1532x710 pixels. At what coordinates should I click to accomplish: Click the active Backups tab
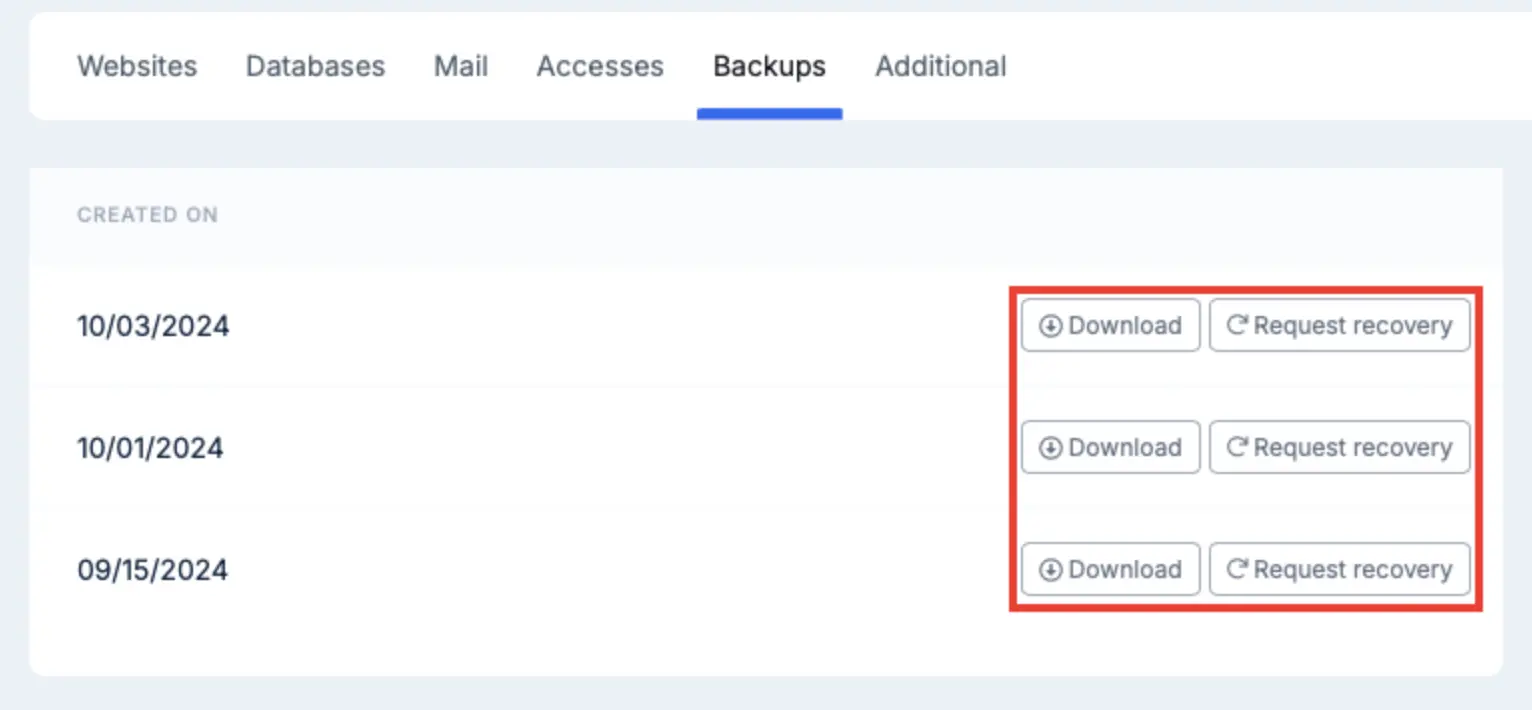coord(769,66)
